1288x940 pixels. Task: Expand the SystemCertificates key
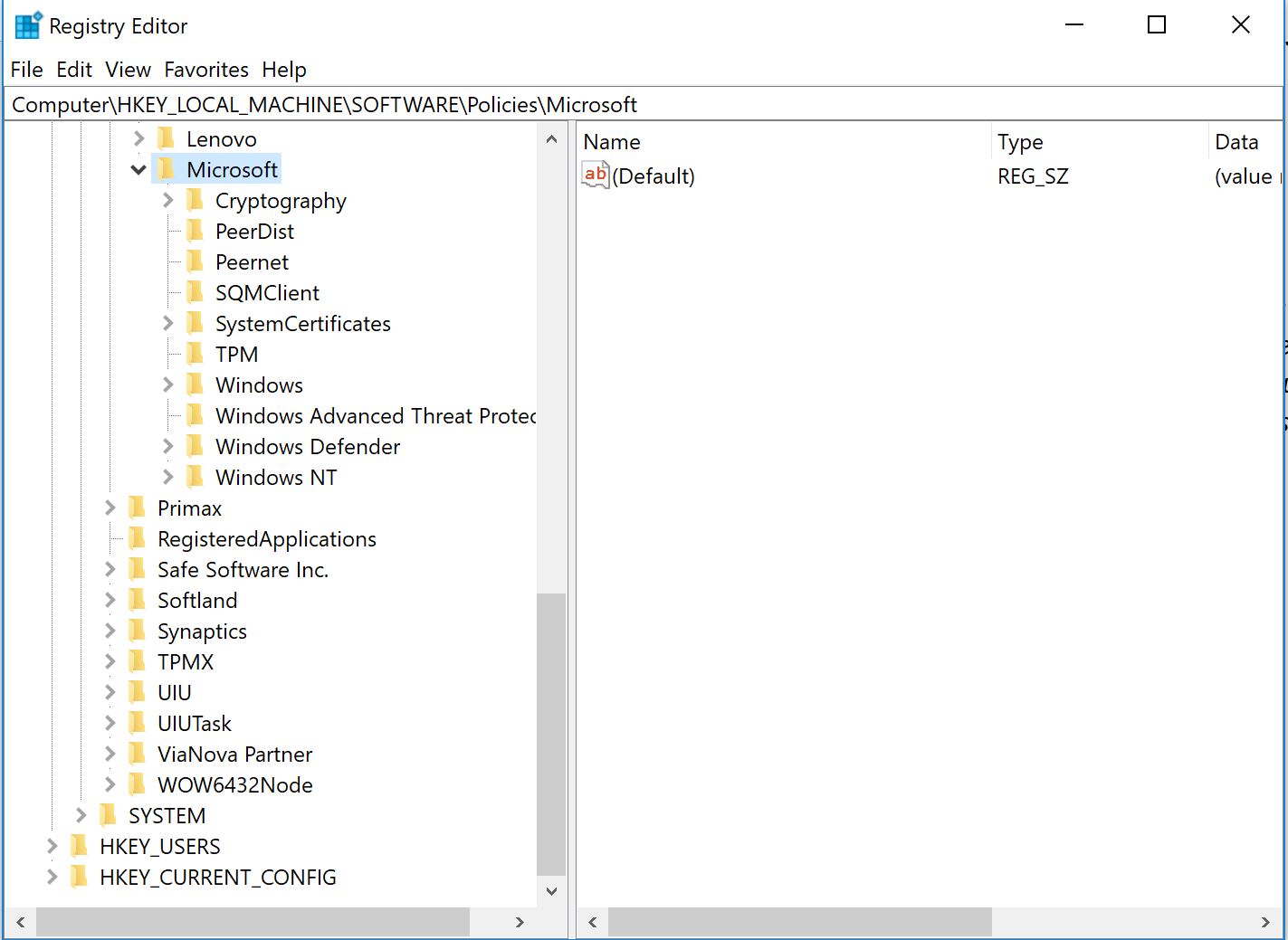click(x=167, y=323)
